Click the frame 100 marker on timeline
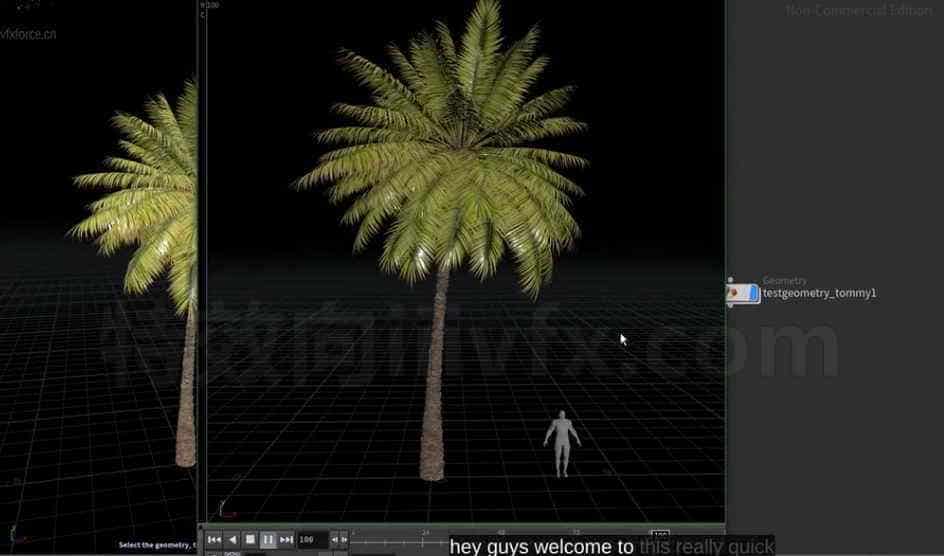Image resolution: width=944 pixels, height=556 pixels. click(x=660, y=534)
